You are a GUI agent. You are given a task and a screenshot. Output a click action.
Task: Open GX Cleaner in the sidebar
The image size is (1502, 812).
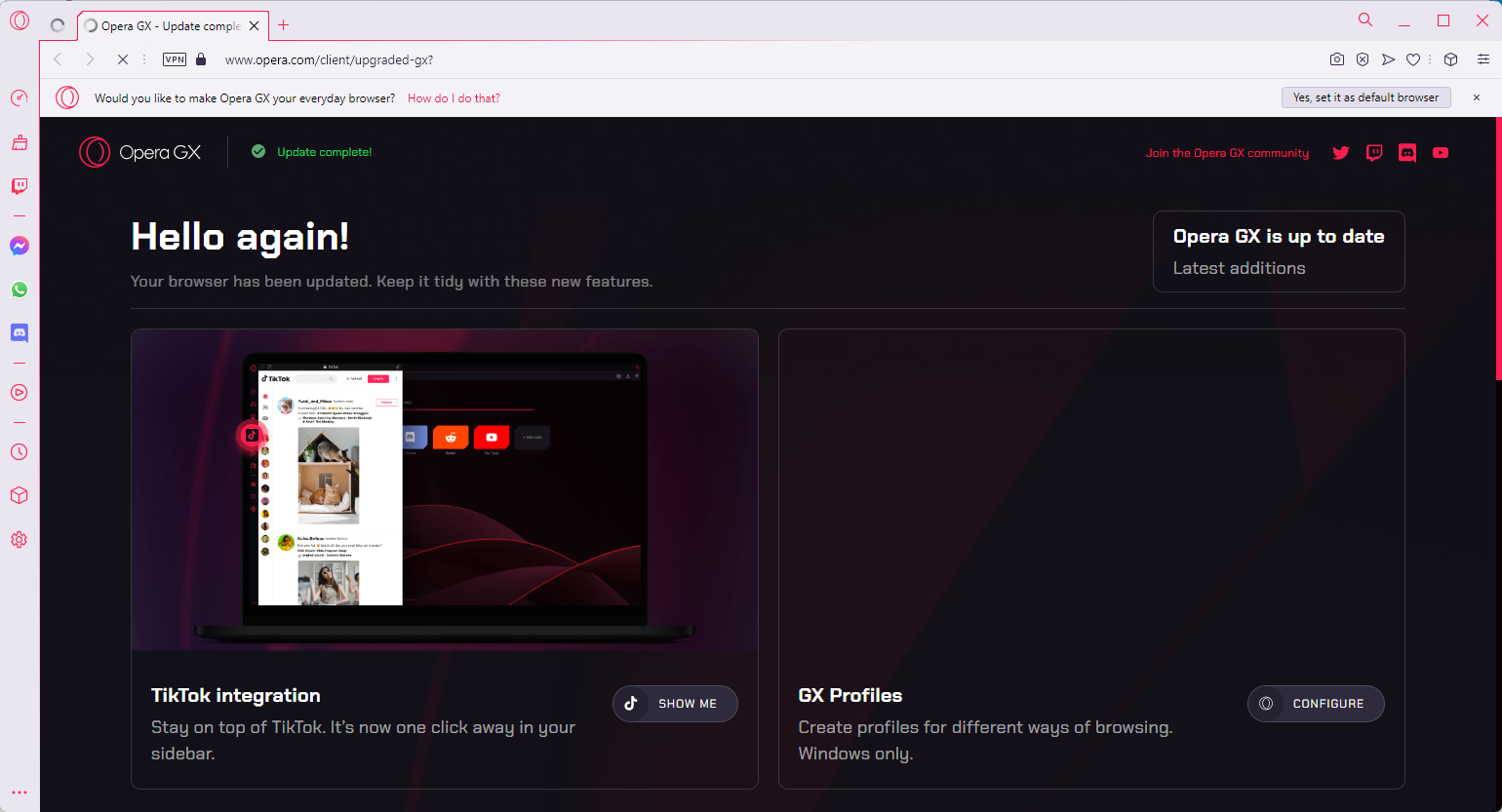(20, 142)
